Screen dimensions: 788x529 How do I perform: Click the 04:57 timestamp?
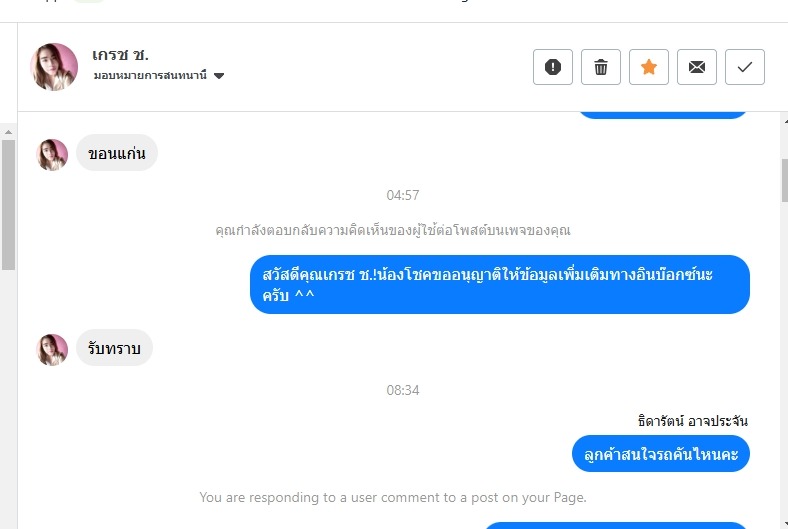click(403, 195)
